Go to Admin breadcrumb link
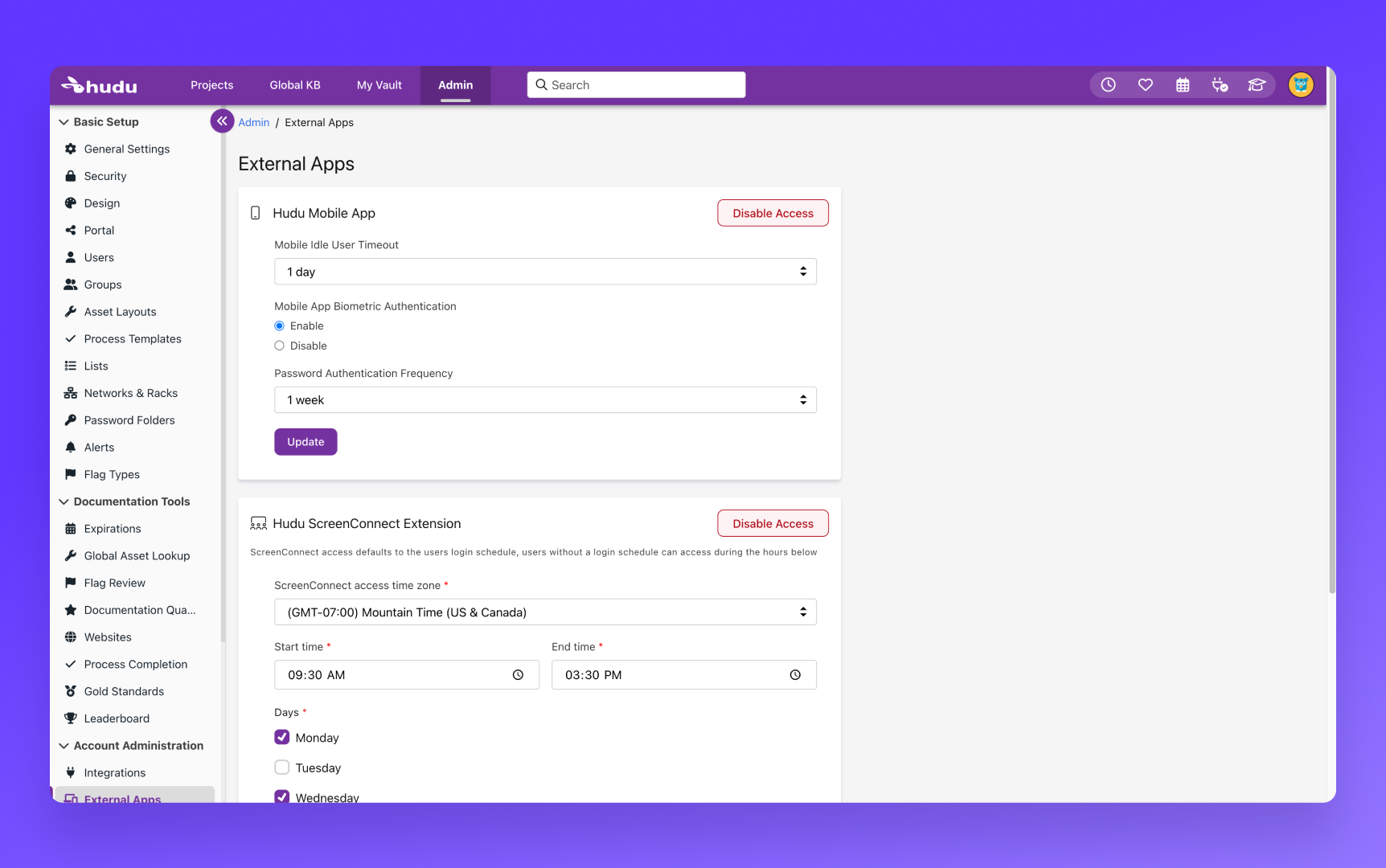 pos(254,122)
